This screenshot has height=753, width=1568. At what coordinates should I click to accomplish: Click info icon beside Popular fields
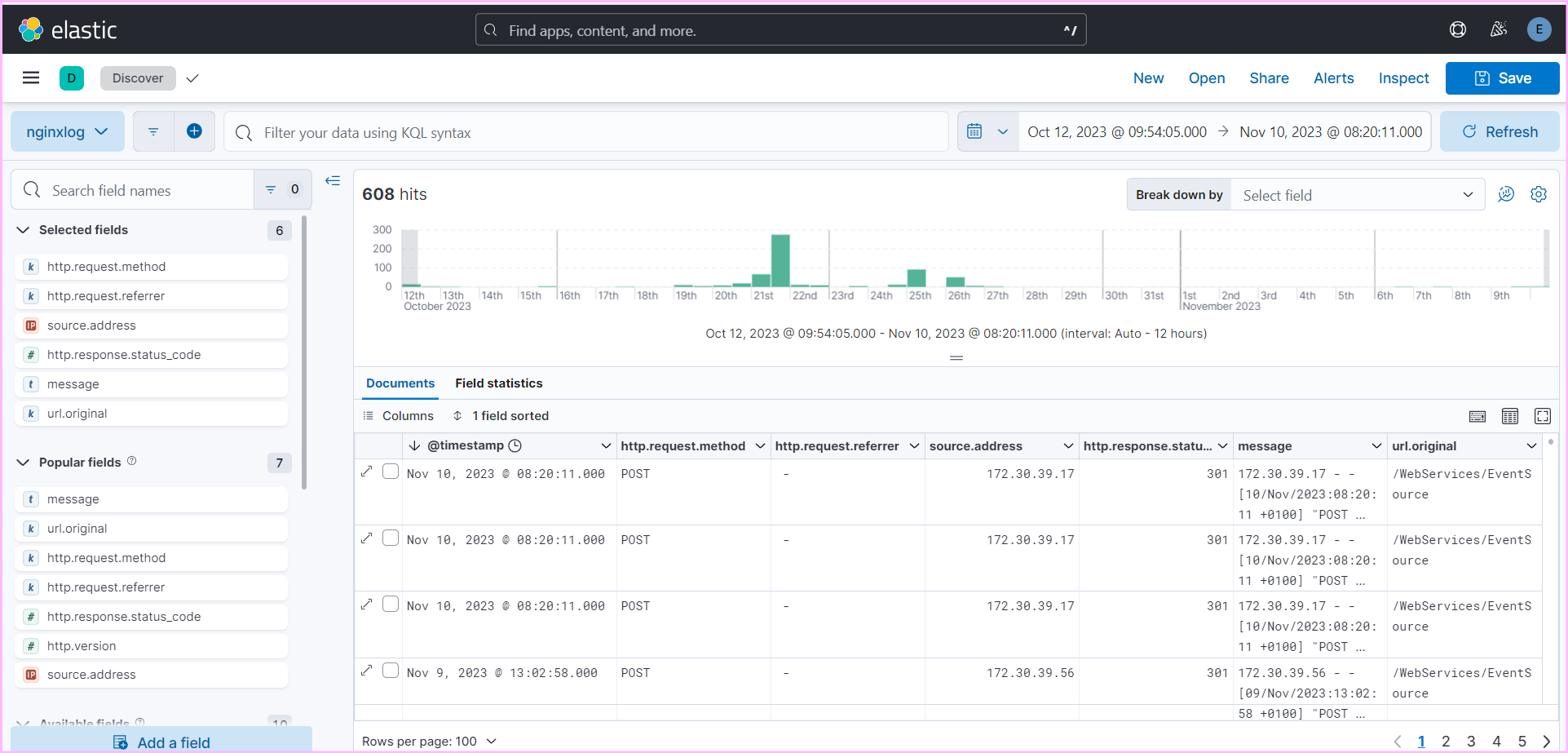[x=132, y=461]
